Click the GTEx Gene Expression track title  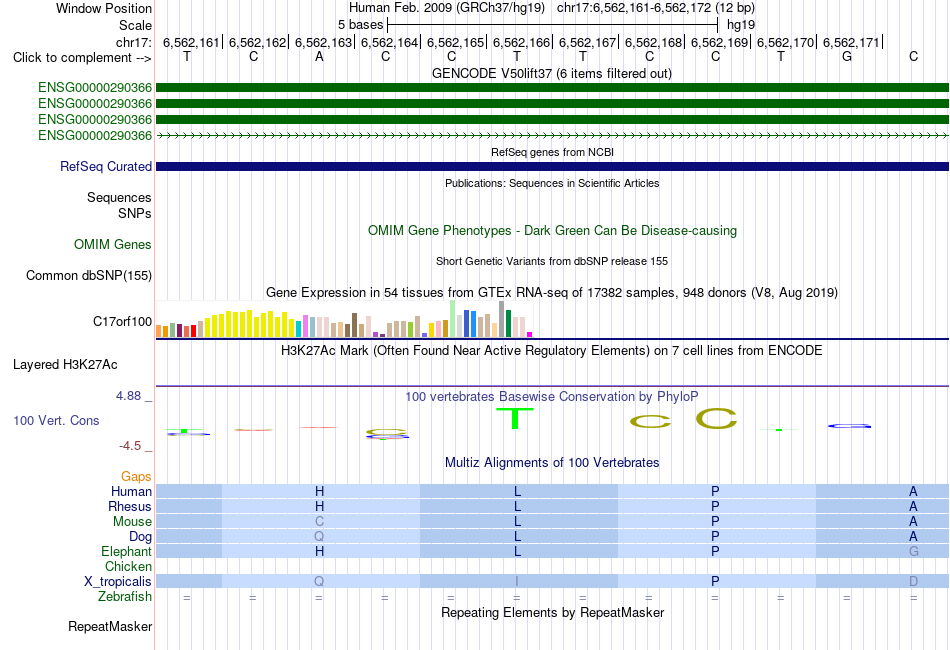[551, 293]
